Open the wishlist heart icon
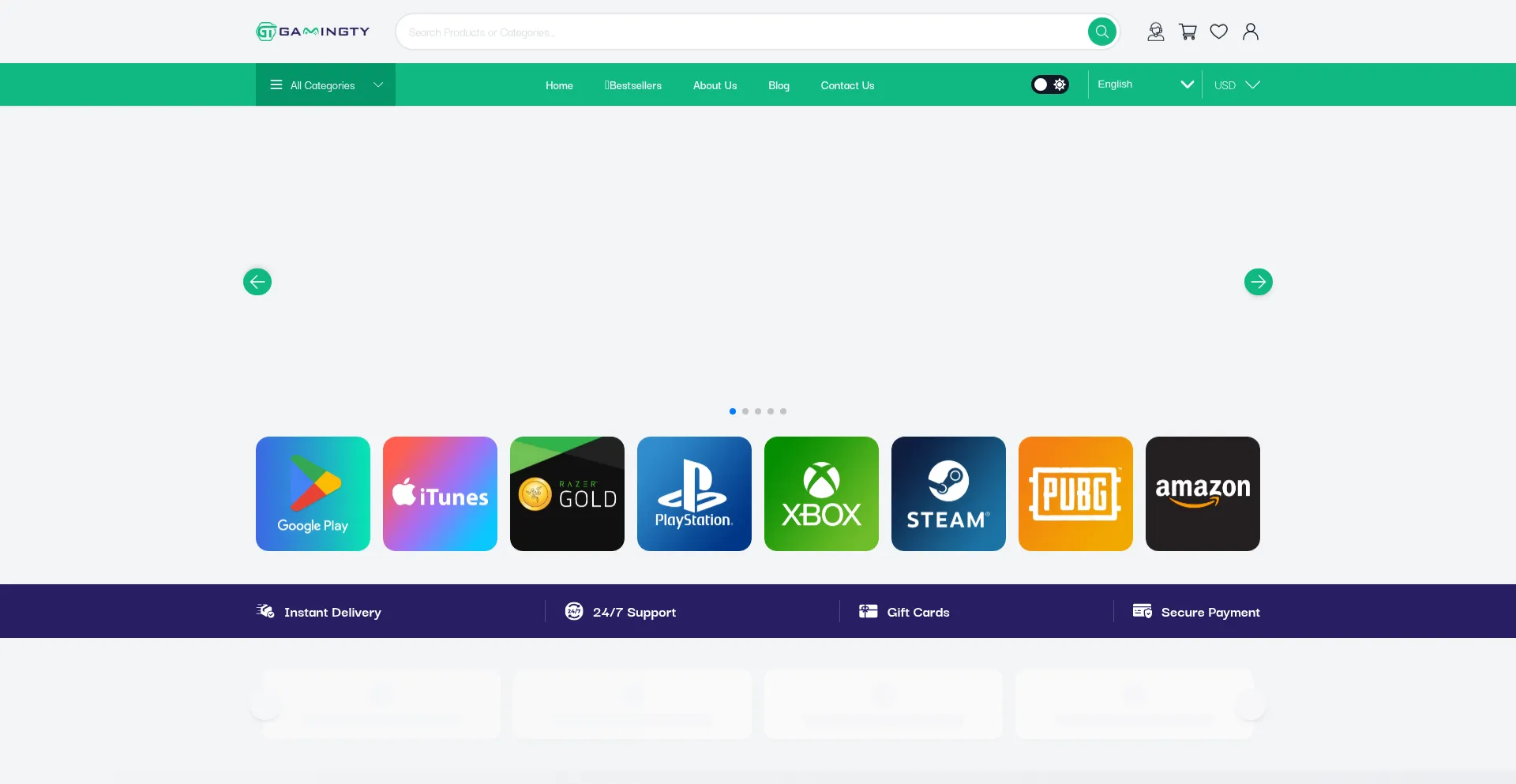Screen dimensions: 1516x784 coord(1219,32)
